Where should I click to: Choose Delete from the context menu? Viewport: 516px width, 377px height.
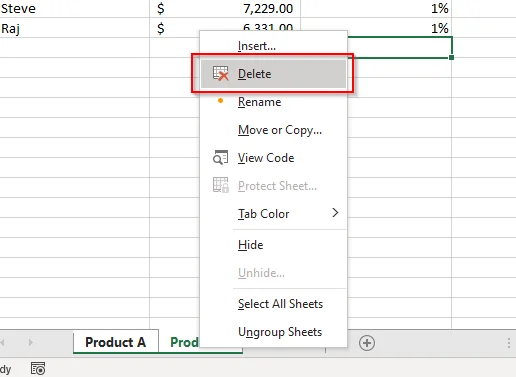pyautogui.click(x=273, y=74)
